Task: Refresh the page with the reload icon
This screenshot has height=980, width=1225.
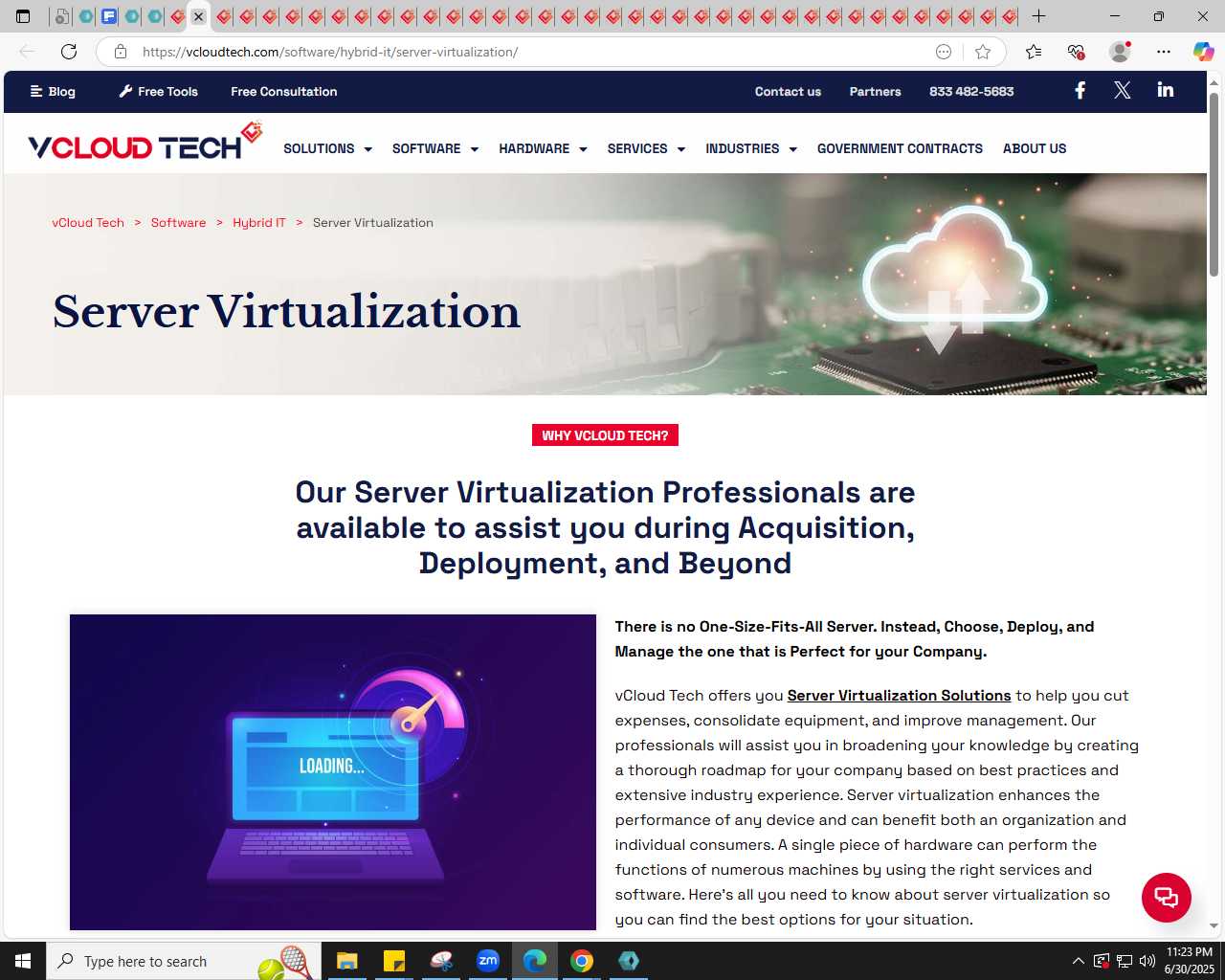Action: coord(69,52)
